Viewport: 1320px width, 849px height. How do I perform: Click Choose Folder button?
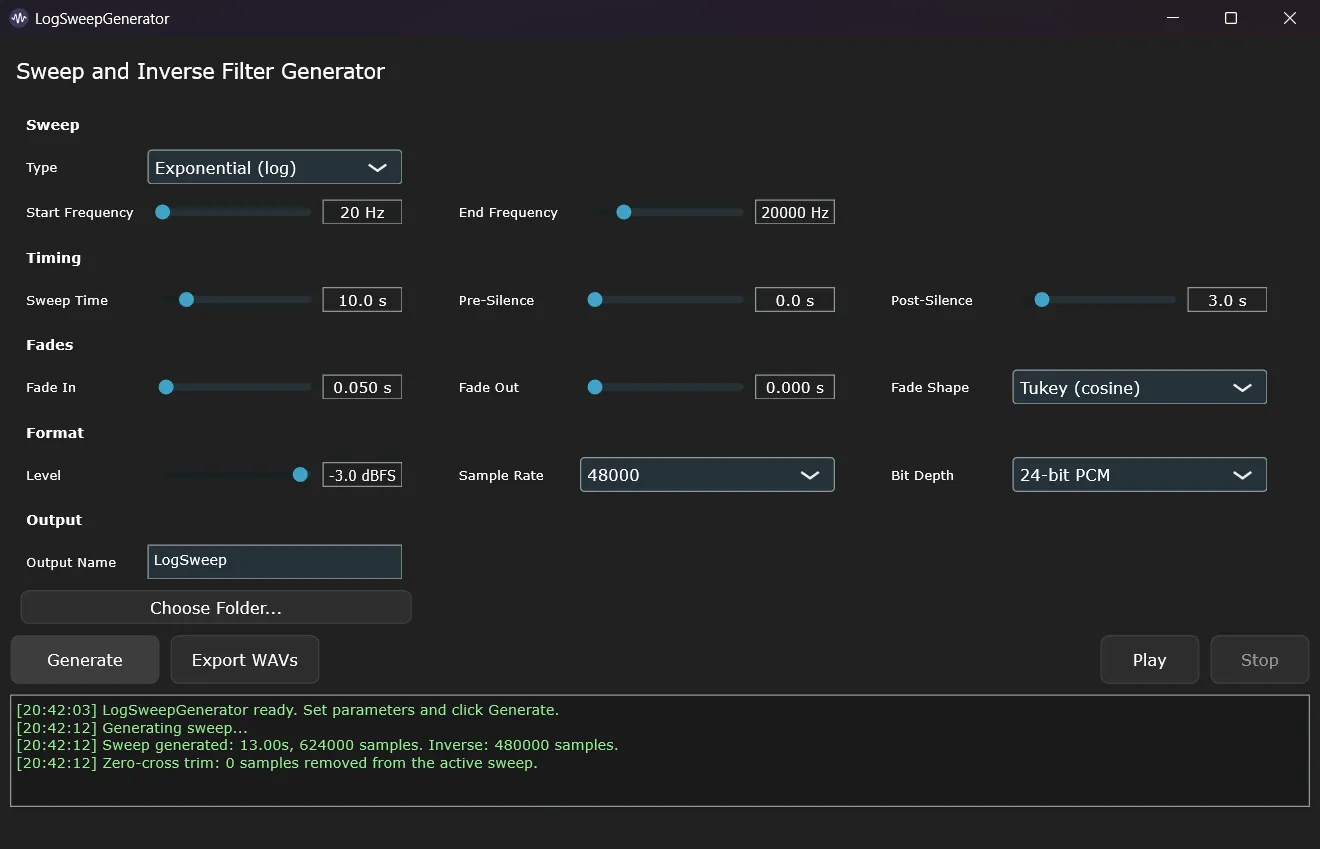(216, 608)
